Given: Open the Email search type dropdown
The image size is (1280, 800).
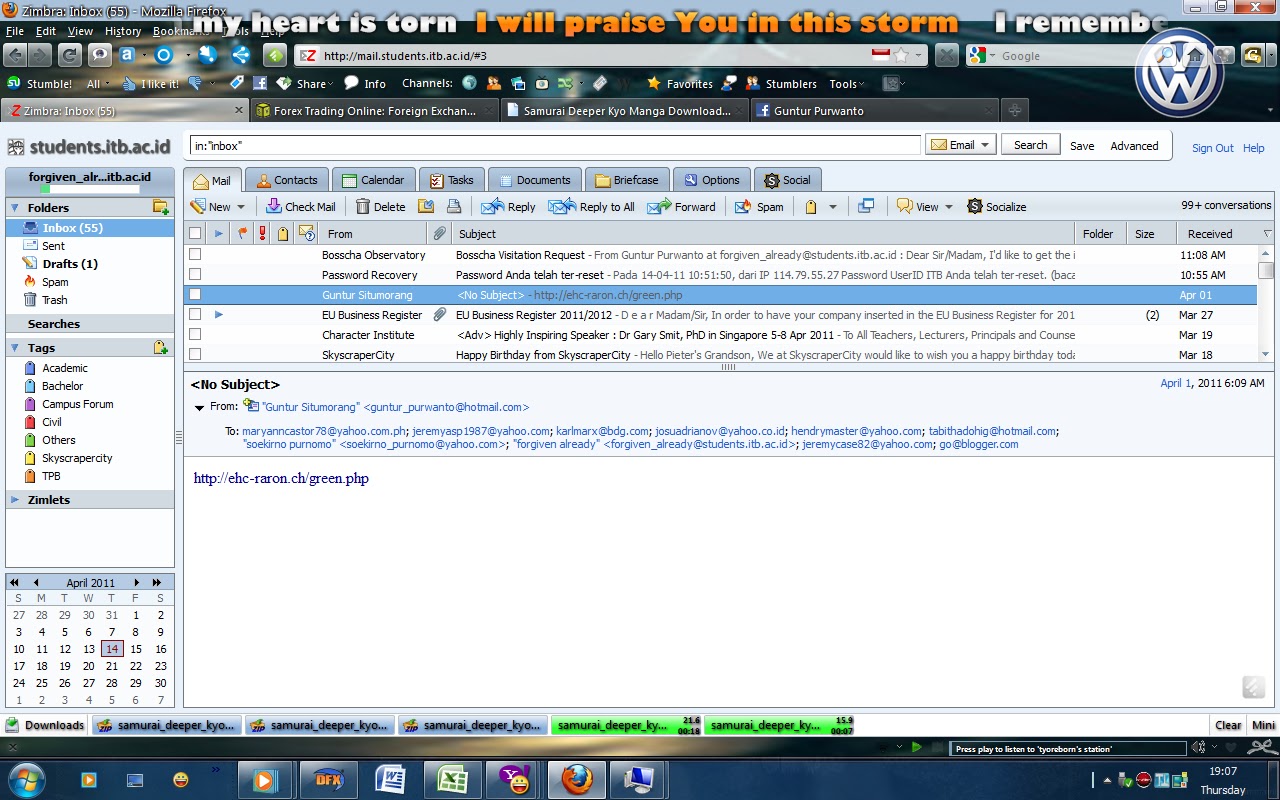Looking at the screenshot, I should 961,145.
